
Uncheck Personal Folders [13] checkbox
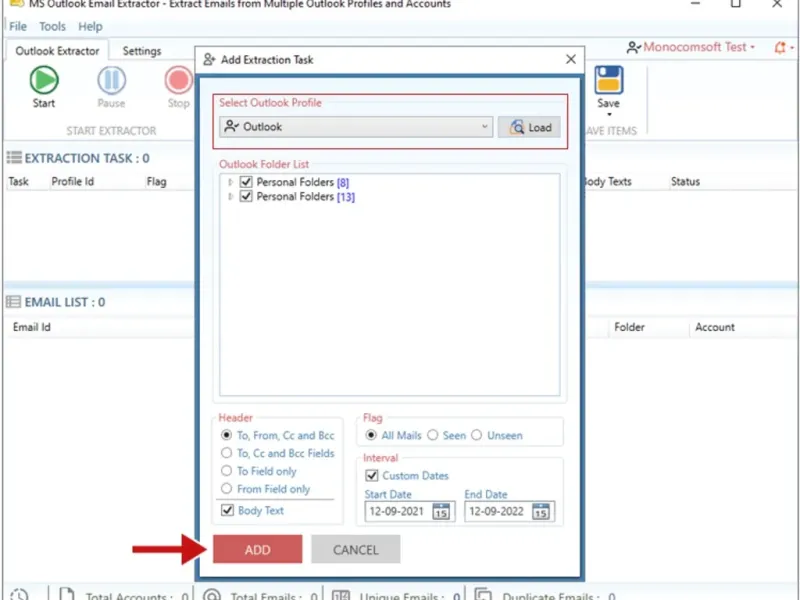(x=246, y=196)
